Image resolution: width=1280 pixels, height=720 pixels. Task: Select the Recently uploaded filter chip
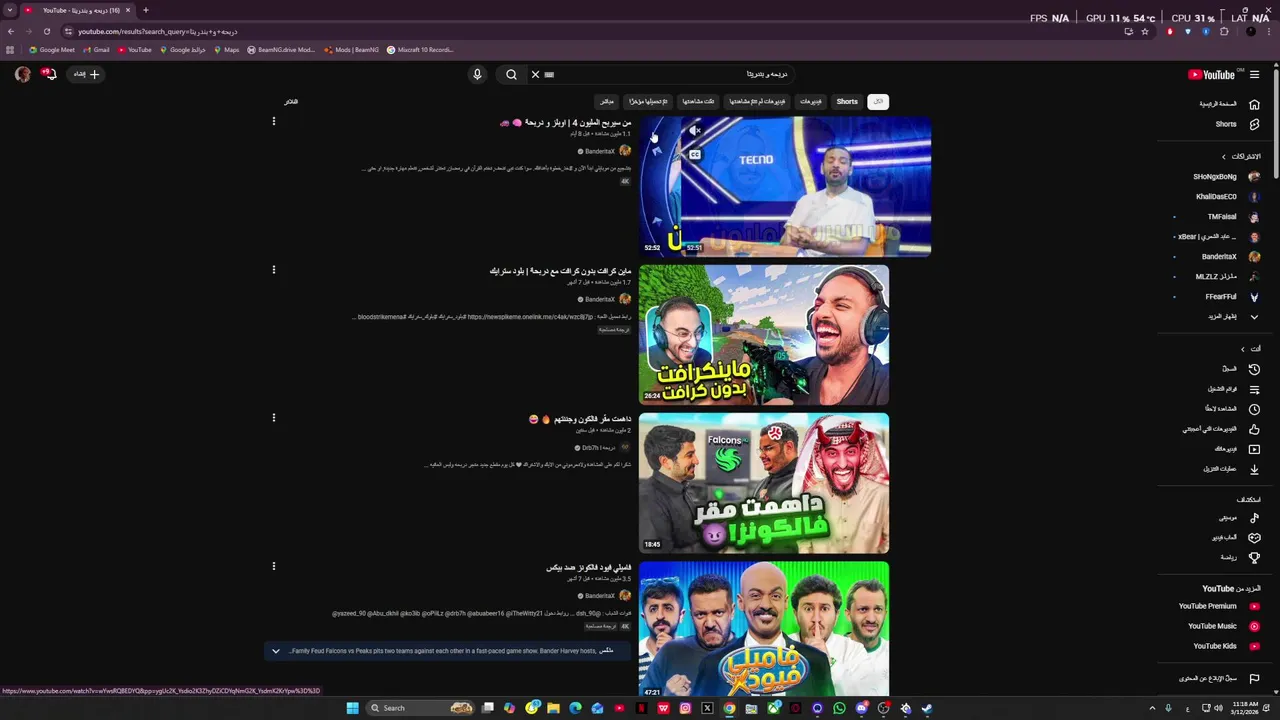coord(648,101)
